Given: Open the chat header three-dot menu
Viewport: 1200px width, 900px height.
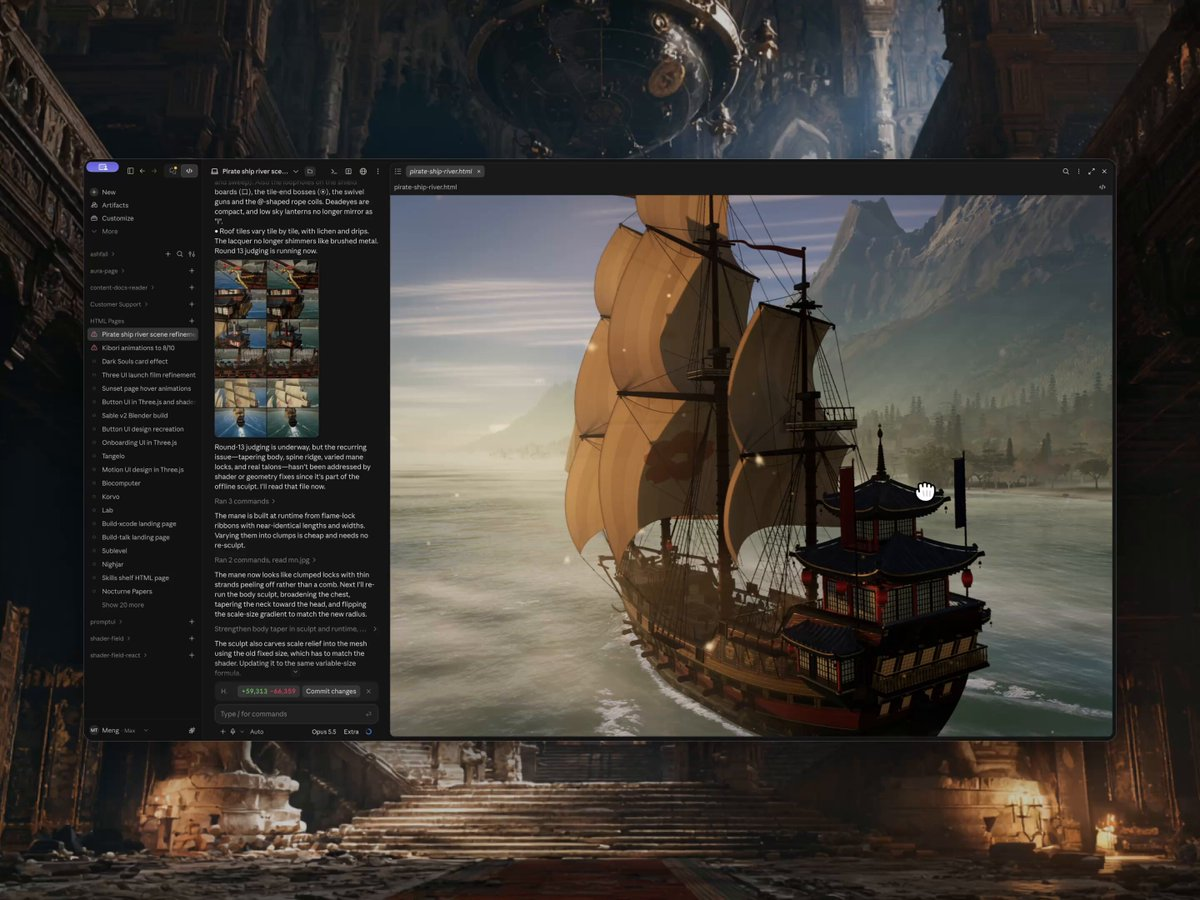Looking at the screenshot, I should pos(377,171).
